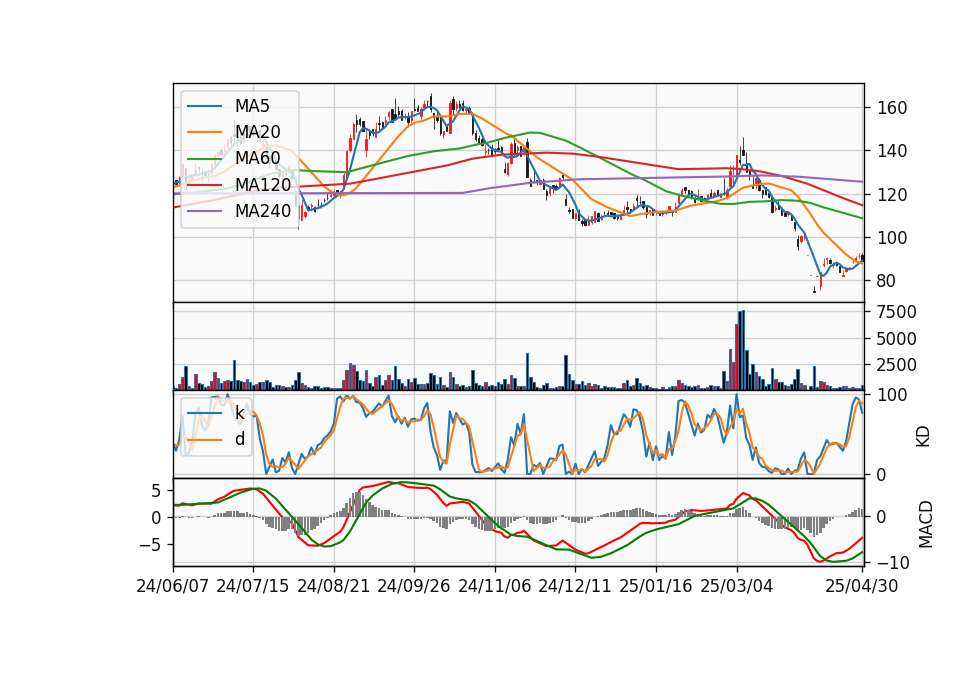Click the −10 tick on MACD right axis
960x690 pixels.
click(x=894, y=562)
